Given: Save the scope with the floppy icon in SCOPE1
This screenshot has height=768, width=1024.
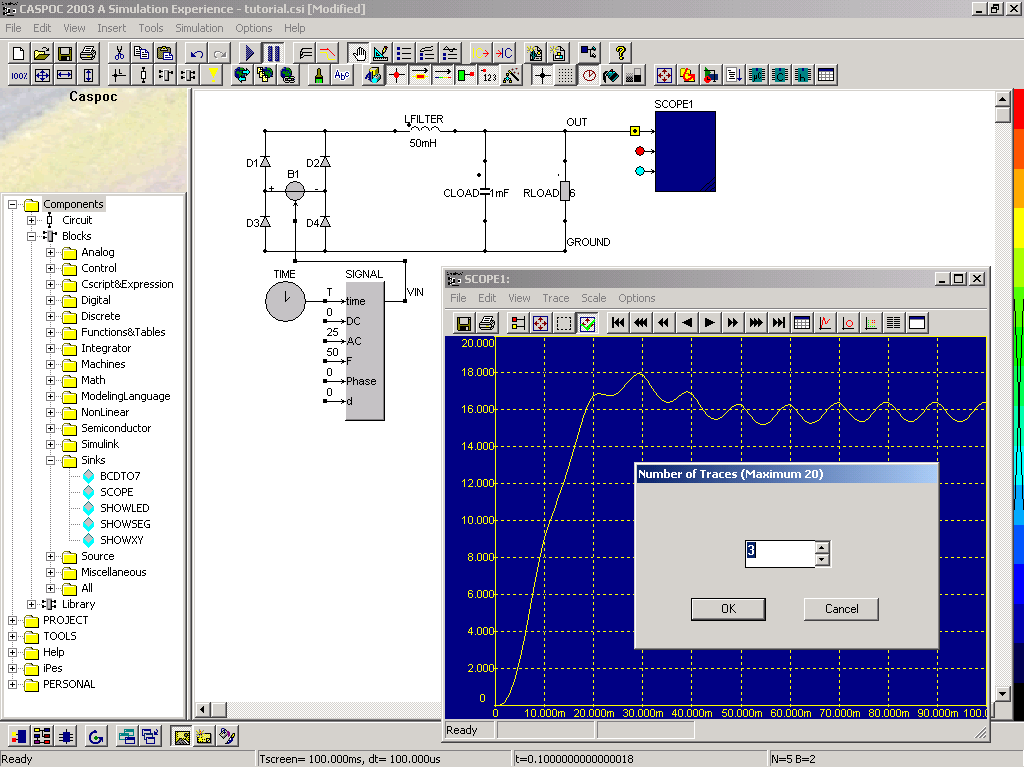Looking at the screenshot, I should pyautogui.click(x=464, y=323).
